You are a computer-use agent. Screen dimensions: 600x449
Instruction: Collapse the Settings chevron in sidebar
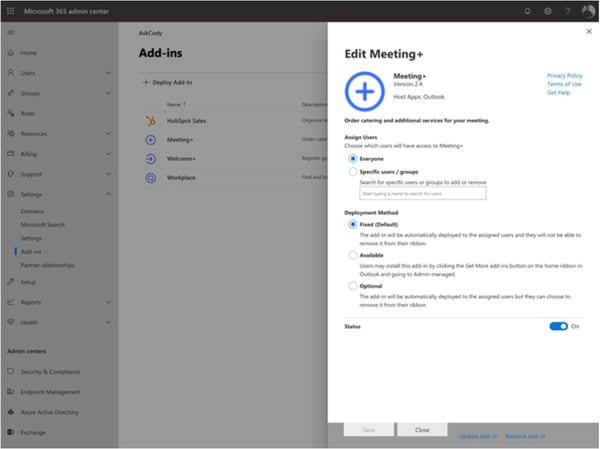point(109,194)
